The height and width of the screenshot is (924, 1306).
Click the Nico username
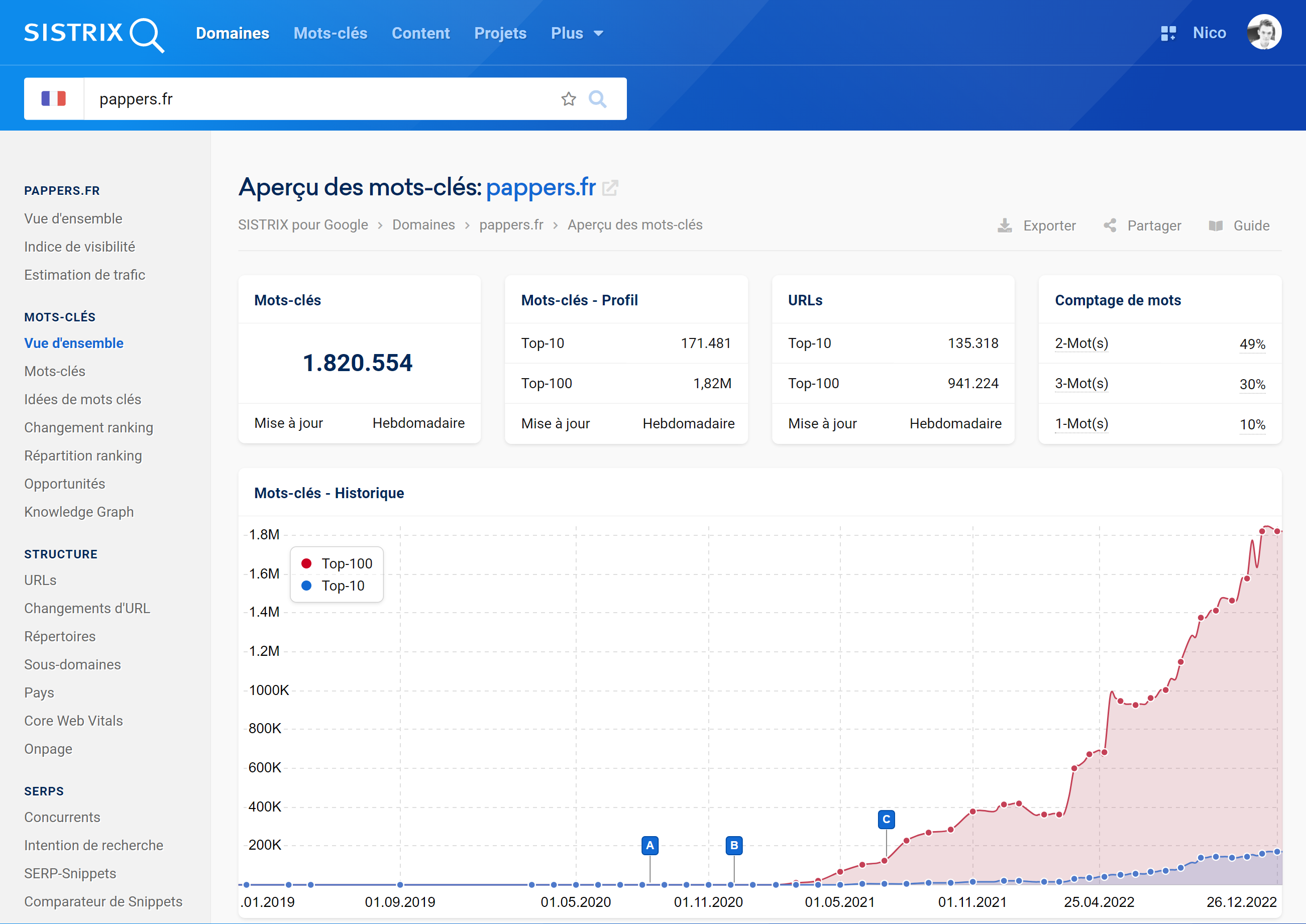click(1209, 33)
